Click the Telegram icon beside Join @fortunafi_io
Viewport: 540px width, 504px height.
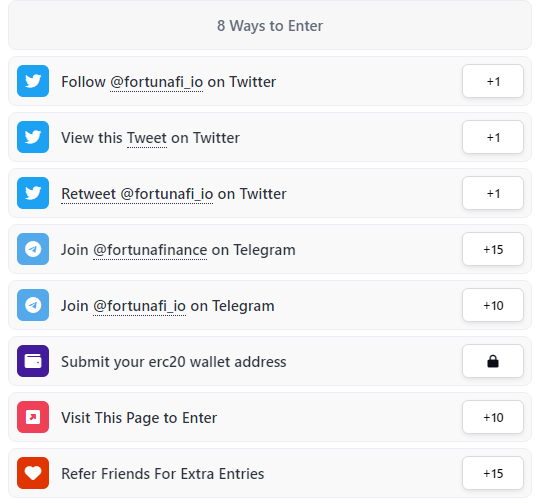coord(33,305)
